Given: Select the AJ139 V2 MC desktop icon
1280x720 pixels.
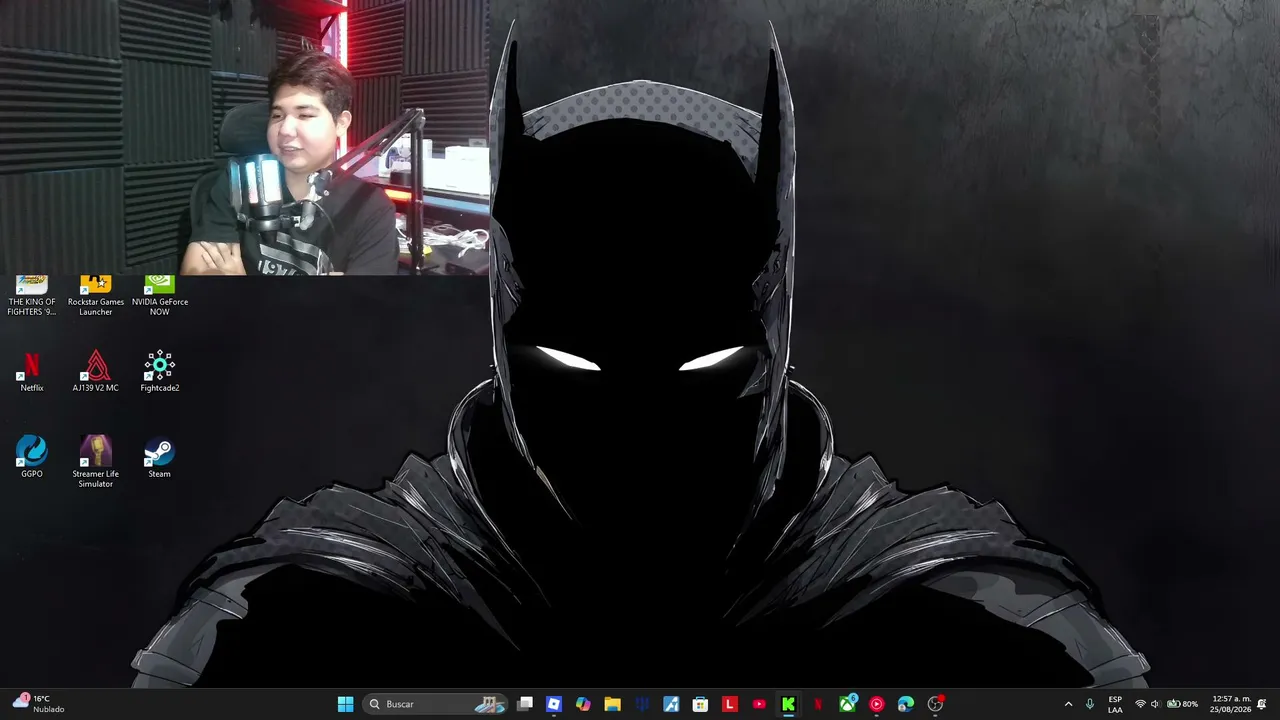Looking at the screenshot, I should [96, 371].
